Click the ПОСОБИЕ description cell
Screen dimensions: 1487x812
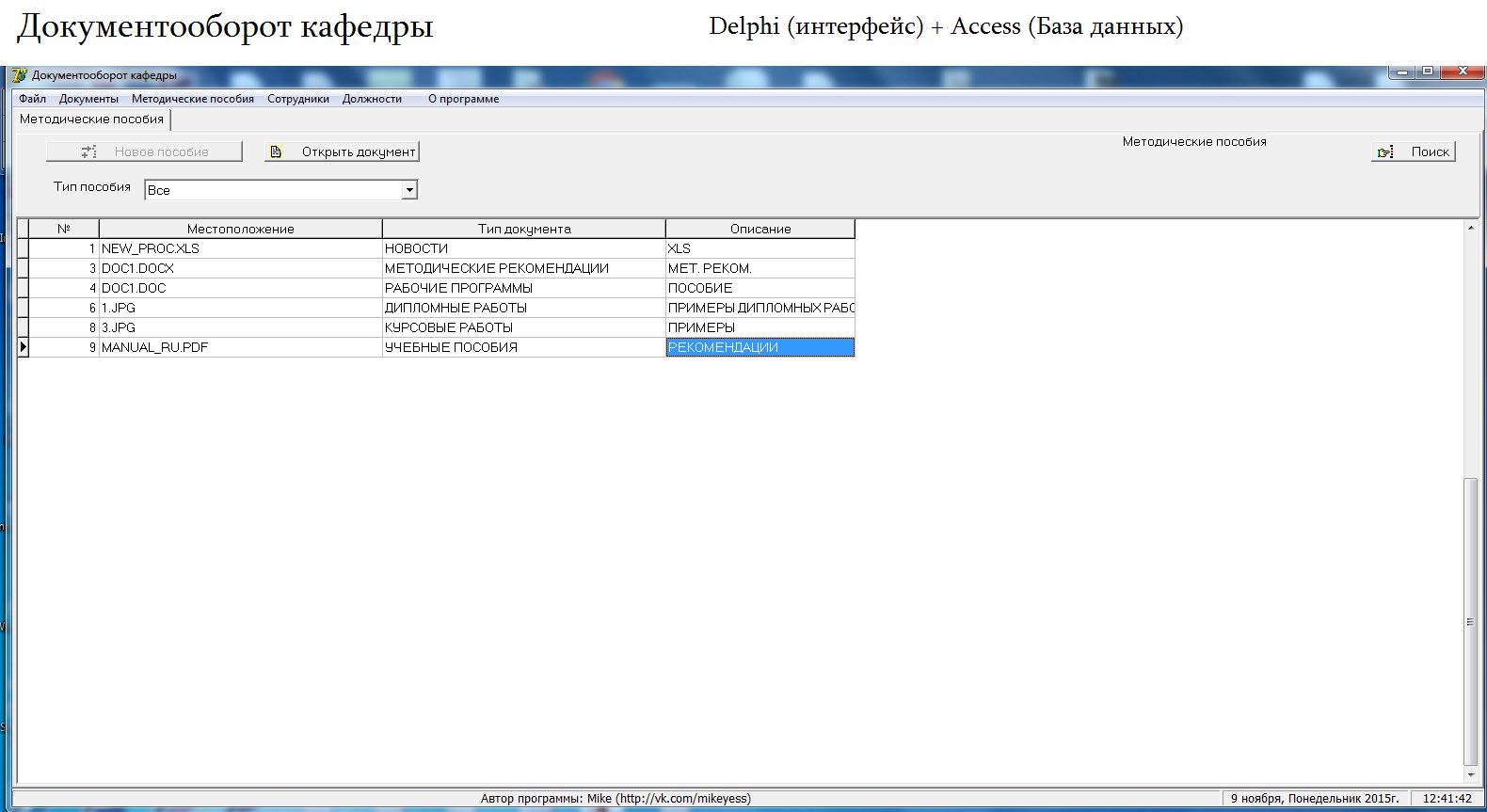pyautogui.click(x=760, y=288)
